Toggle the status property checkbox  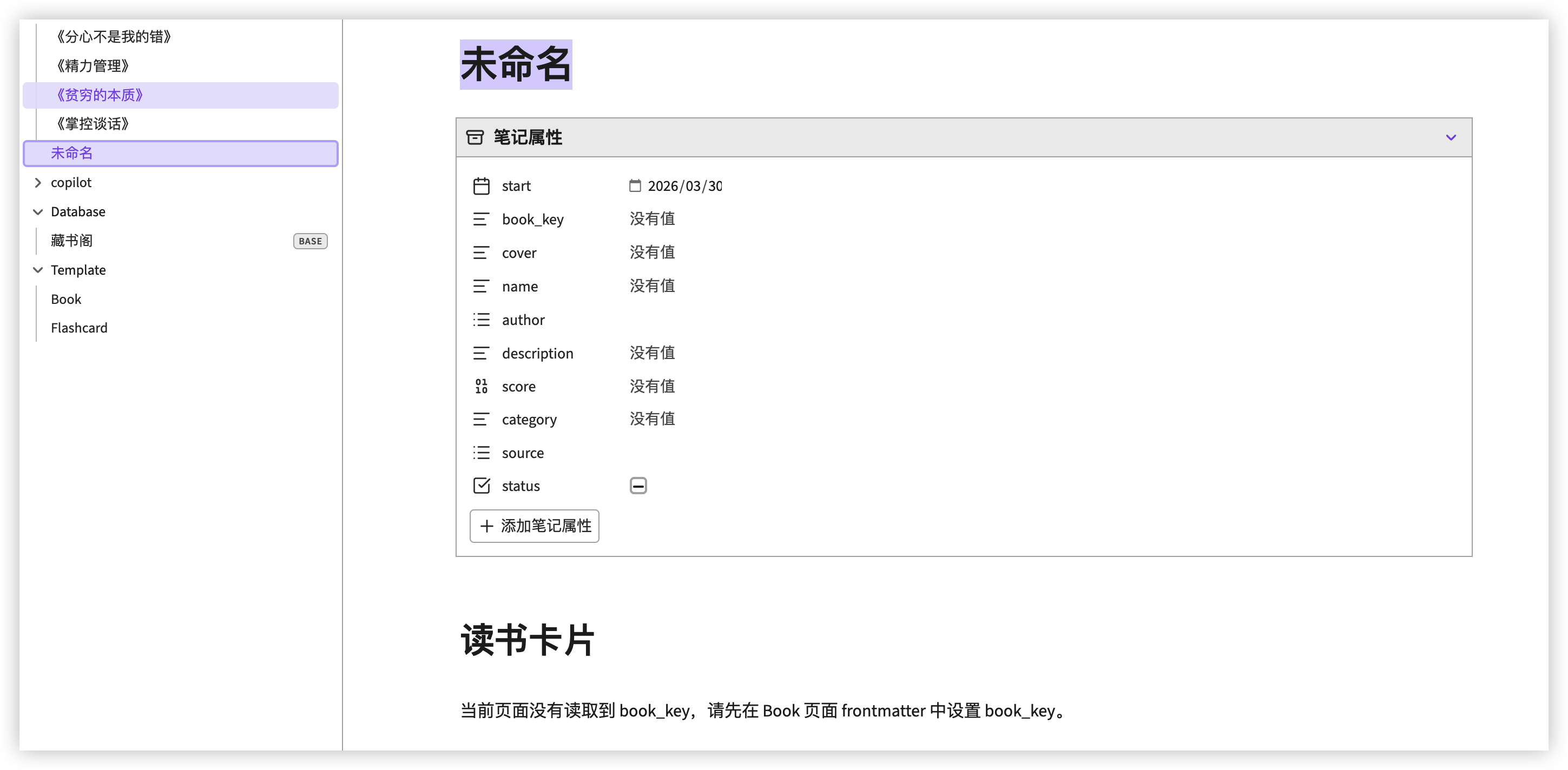[x=638, y=486]
